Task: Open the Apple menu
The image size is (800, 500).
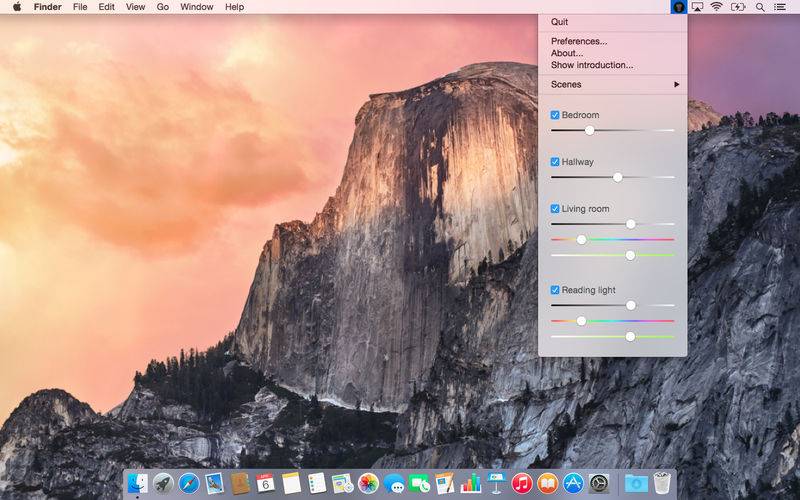Action: pyautogui.click(x=17, y=7)
